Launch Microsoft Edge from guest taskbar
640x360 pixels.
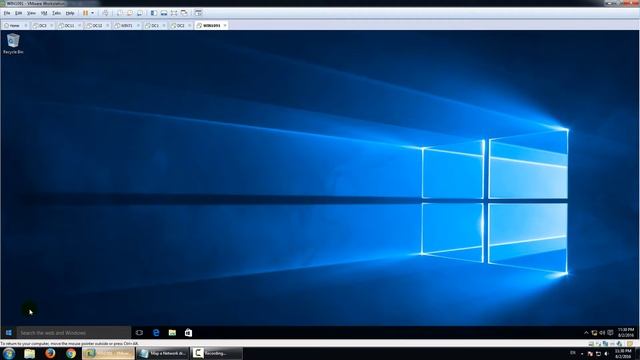(x=156, y=333)
